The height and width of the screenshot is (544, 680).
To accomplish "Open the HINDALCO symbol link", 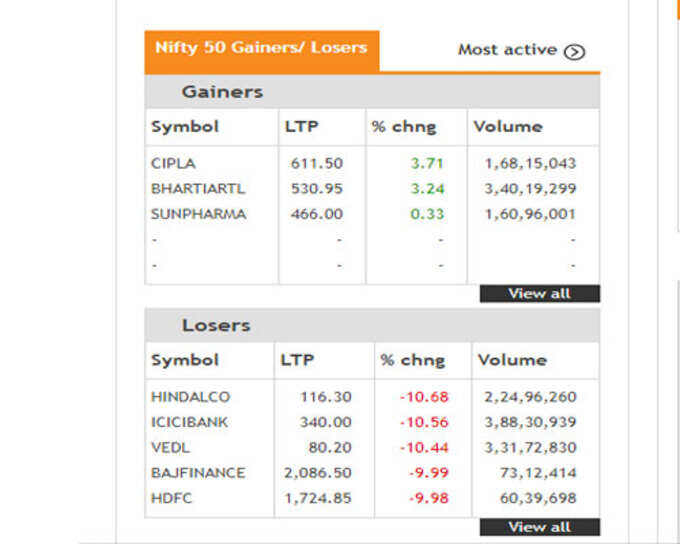I will 190,397.
